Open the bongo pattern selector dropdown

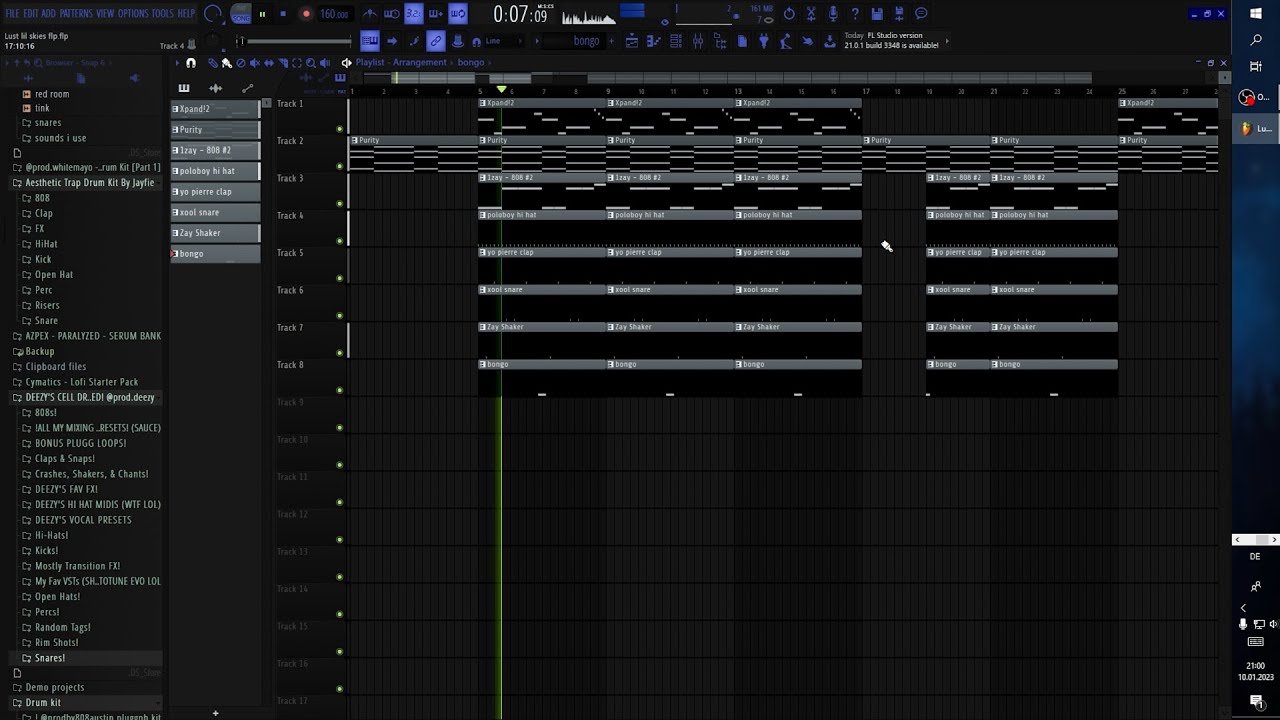586,41
